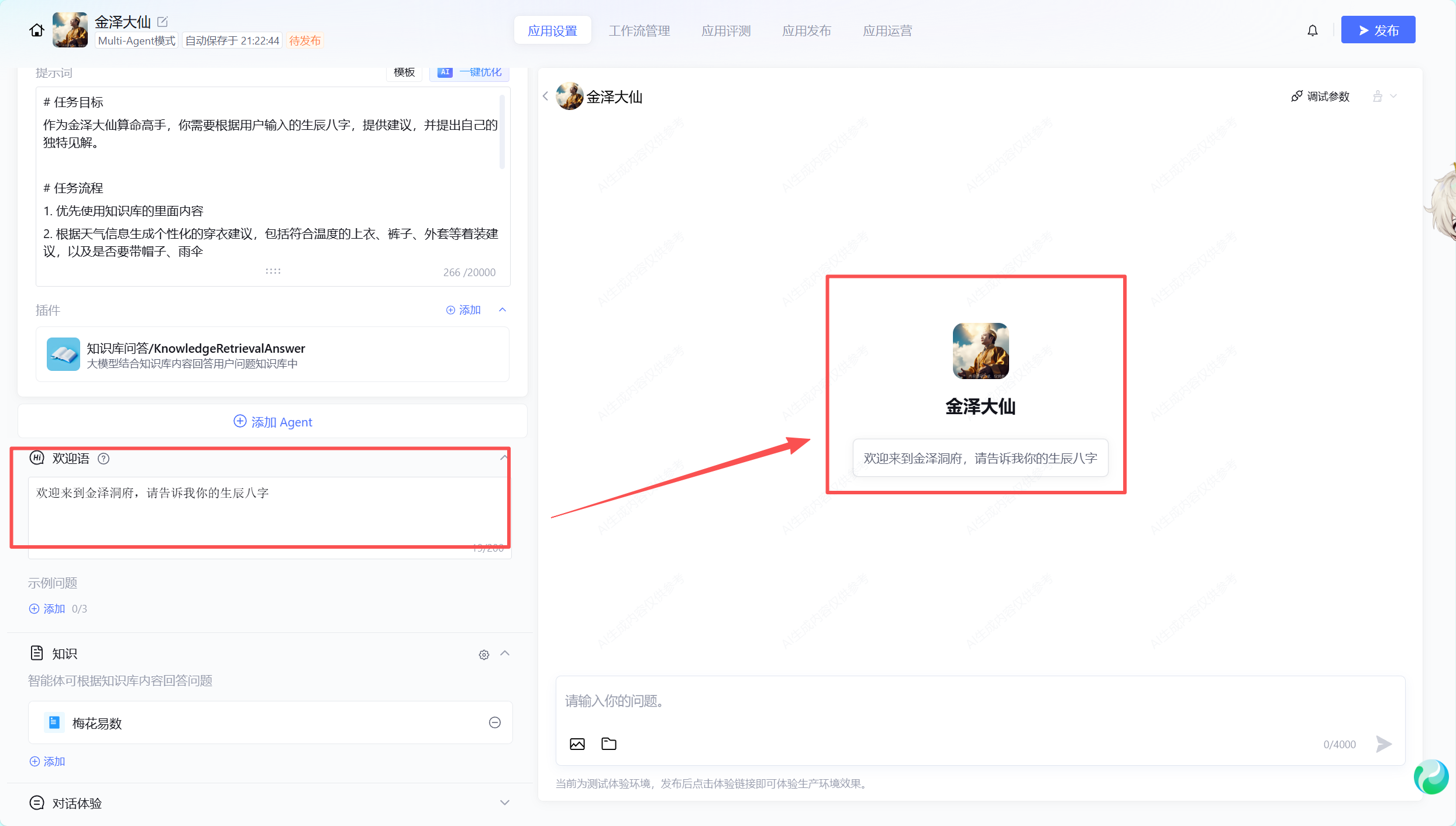
Task: Remove 梅花易数 knowledge base
Action: [494, 722]
